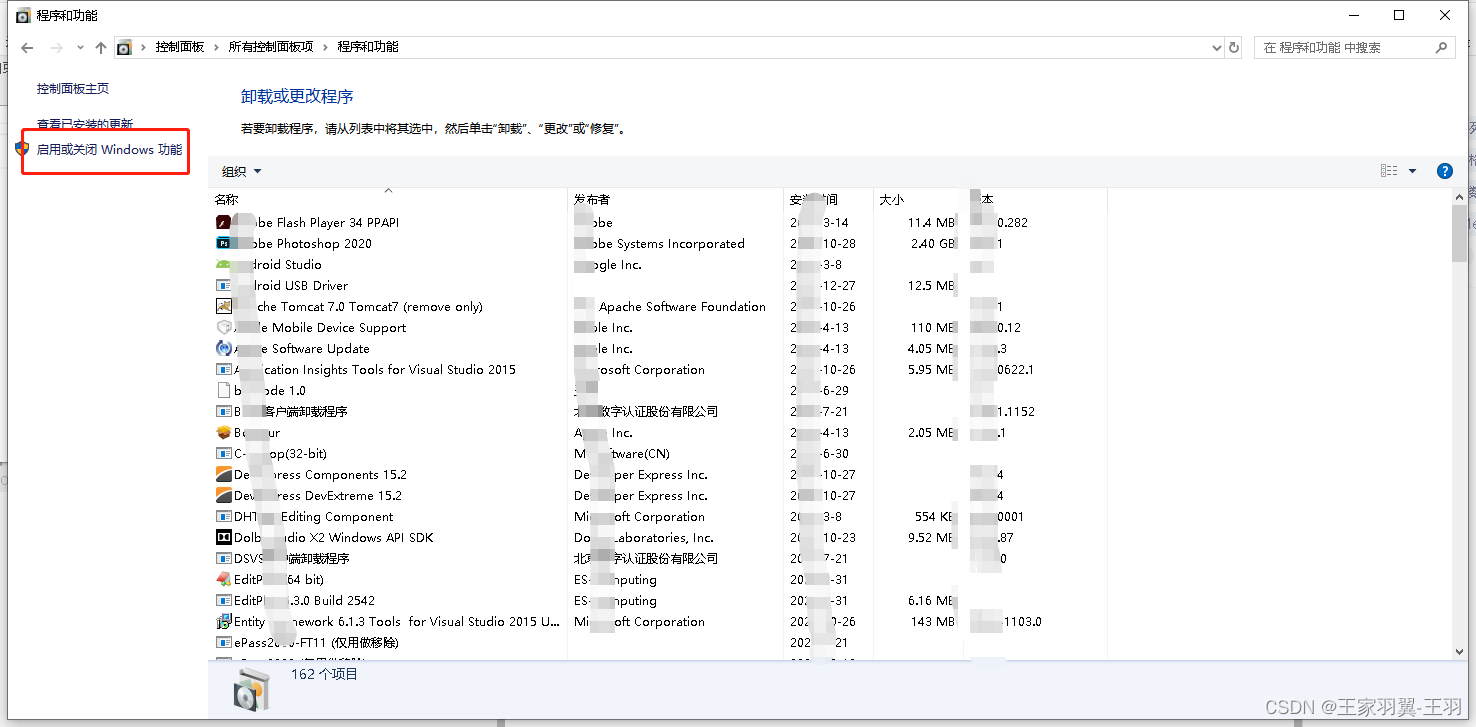
Task: Click the Android Studio green icon
Action: 224,265
